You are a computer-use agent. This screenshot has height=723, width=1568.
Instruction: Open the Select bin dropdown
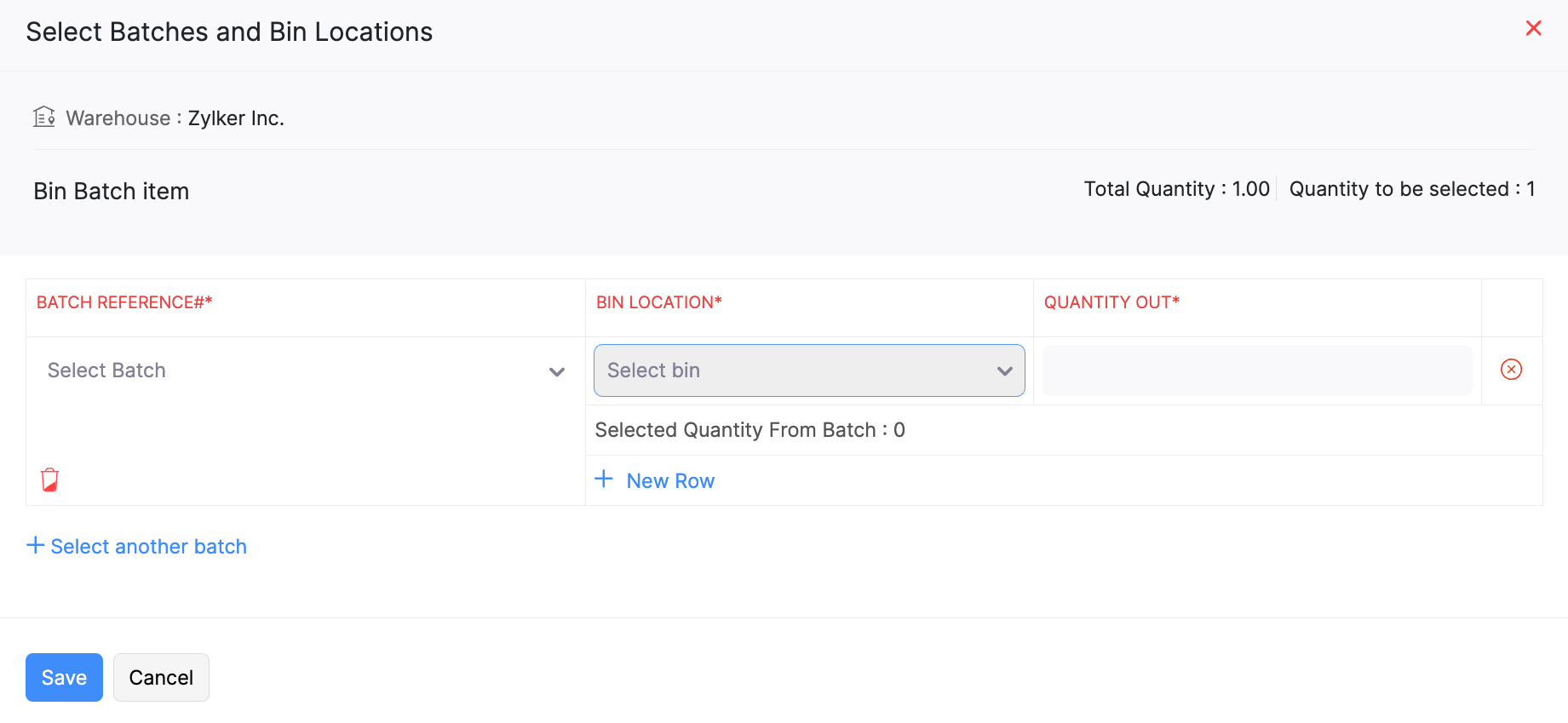808,370
